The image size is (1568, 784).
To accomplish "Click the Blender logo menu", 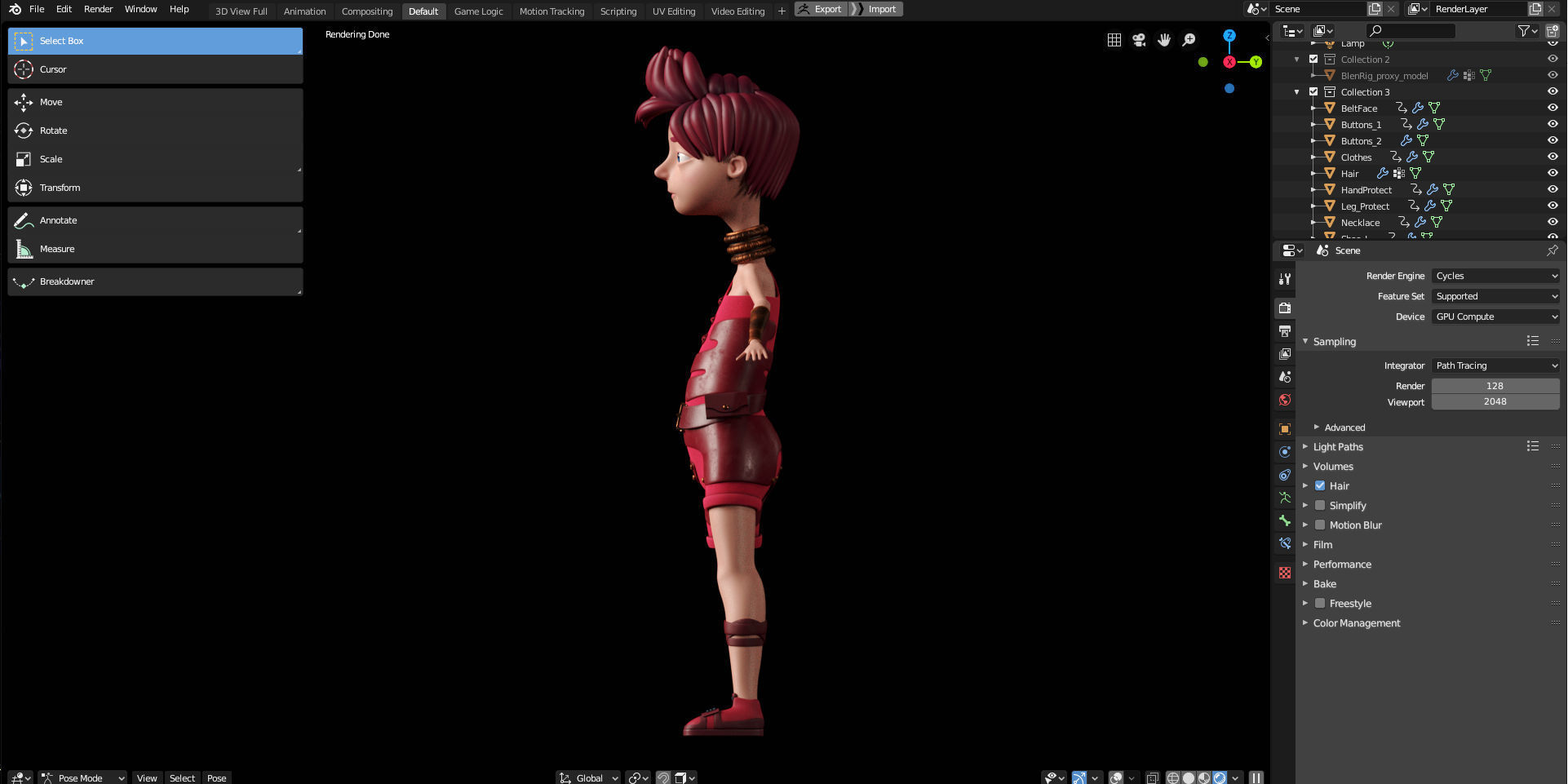I will (15, 9).
